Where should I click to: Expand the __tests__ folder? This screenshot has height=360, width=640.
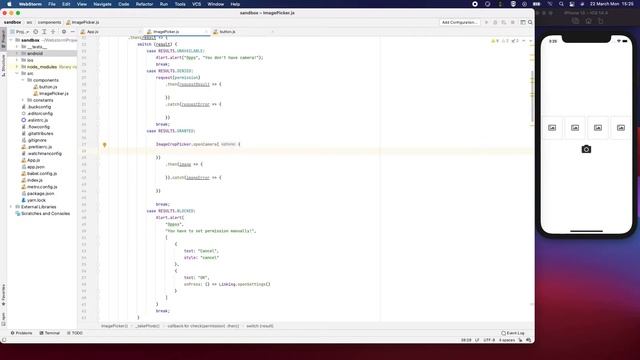click(17, 47)
